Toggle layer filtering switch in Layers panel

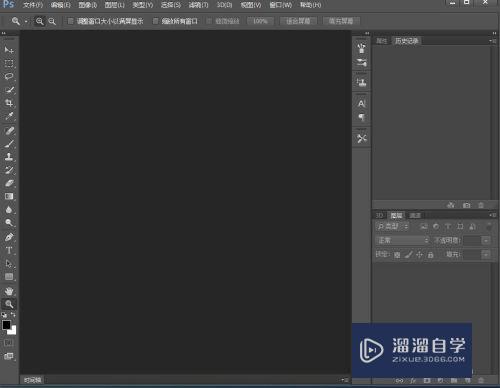tap(488, 227)
